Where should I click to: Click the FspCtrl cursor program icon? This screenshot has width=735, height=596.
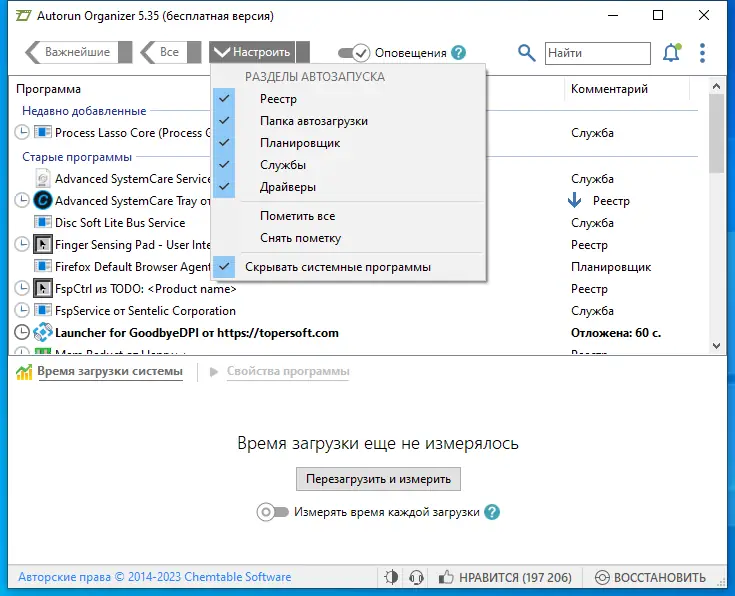point(43,288)
